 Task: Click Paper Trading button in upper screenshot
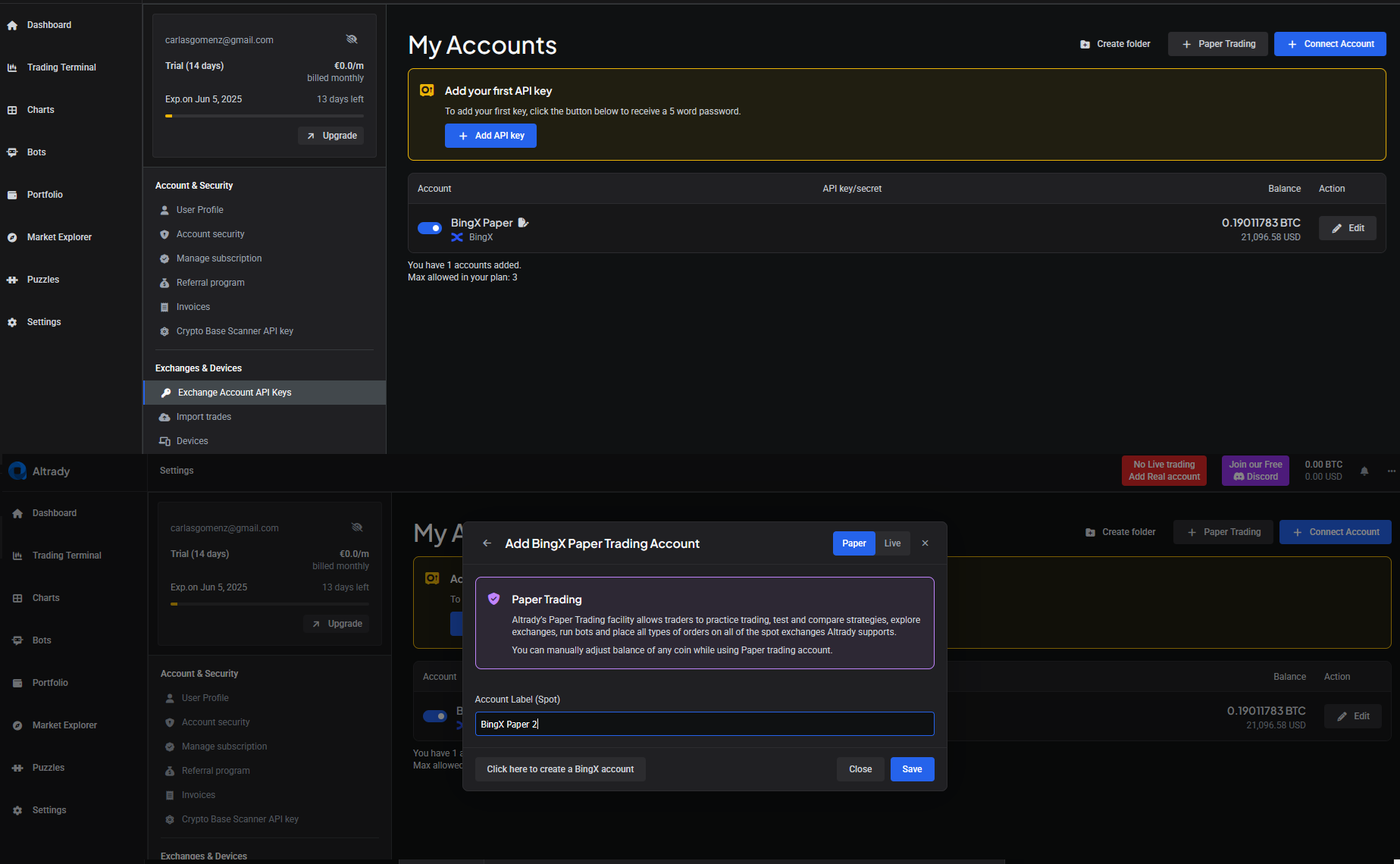pos(1218,44)
